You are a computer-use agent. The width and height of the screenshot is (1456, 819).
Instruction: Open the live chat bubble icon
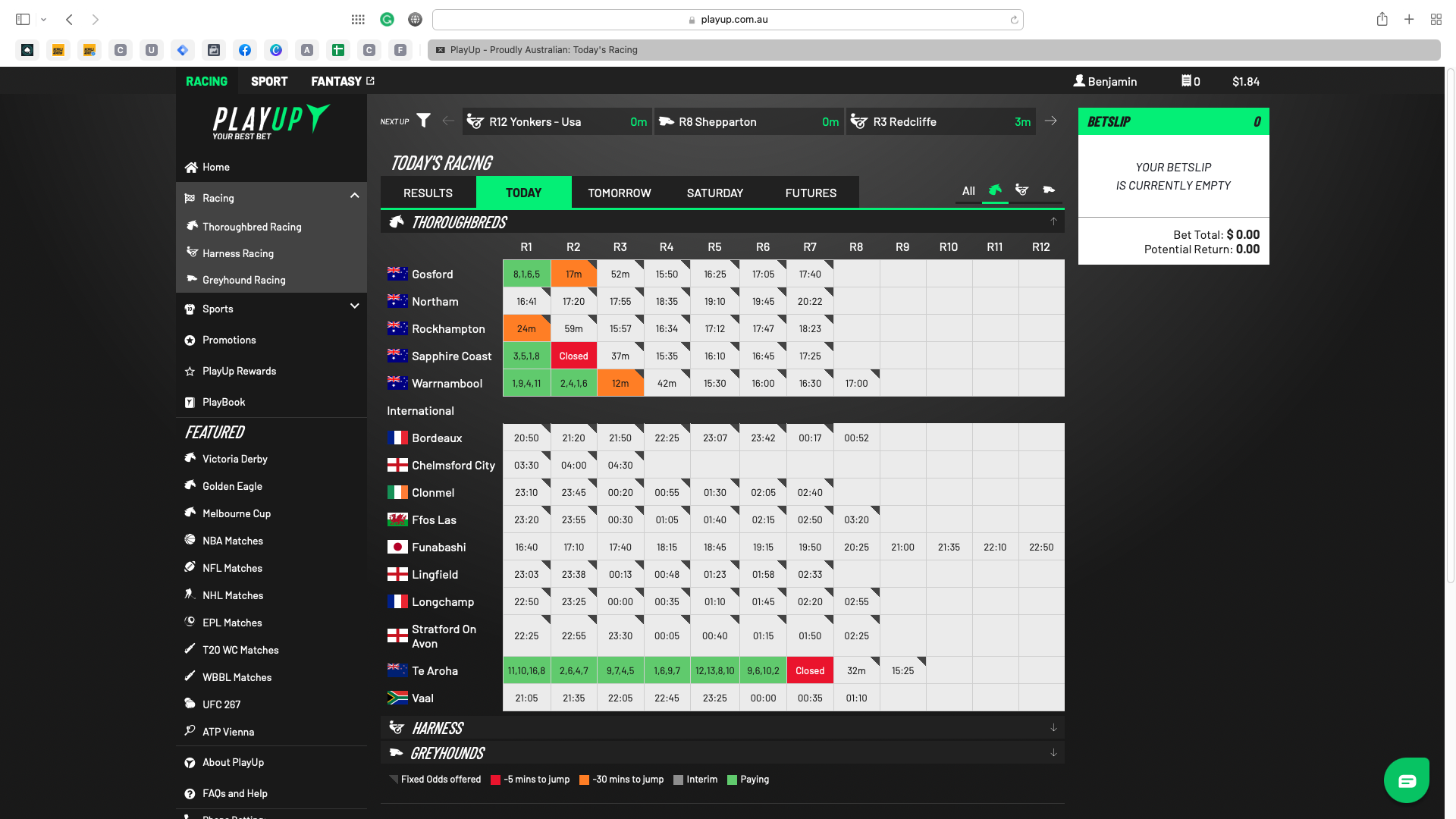[1407, 780]
